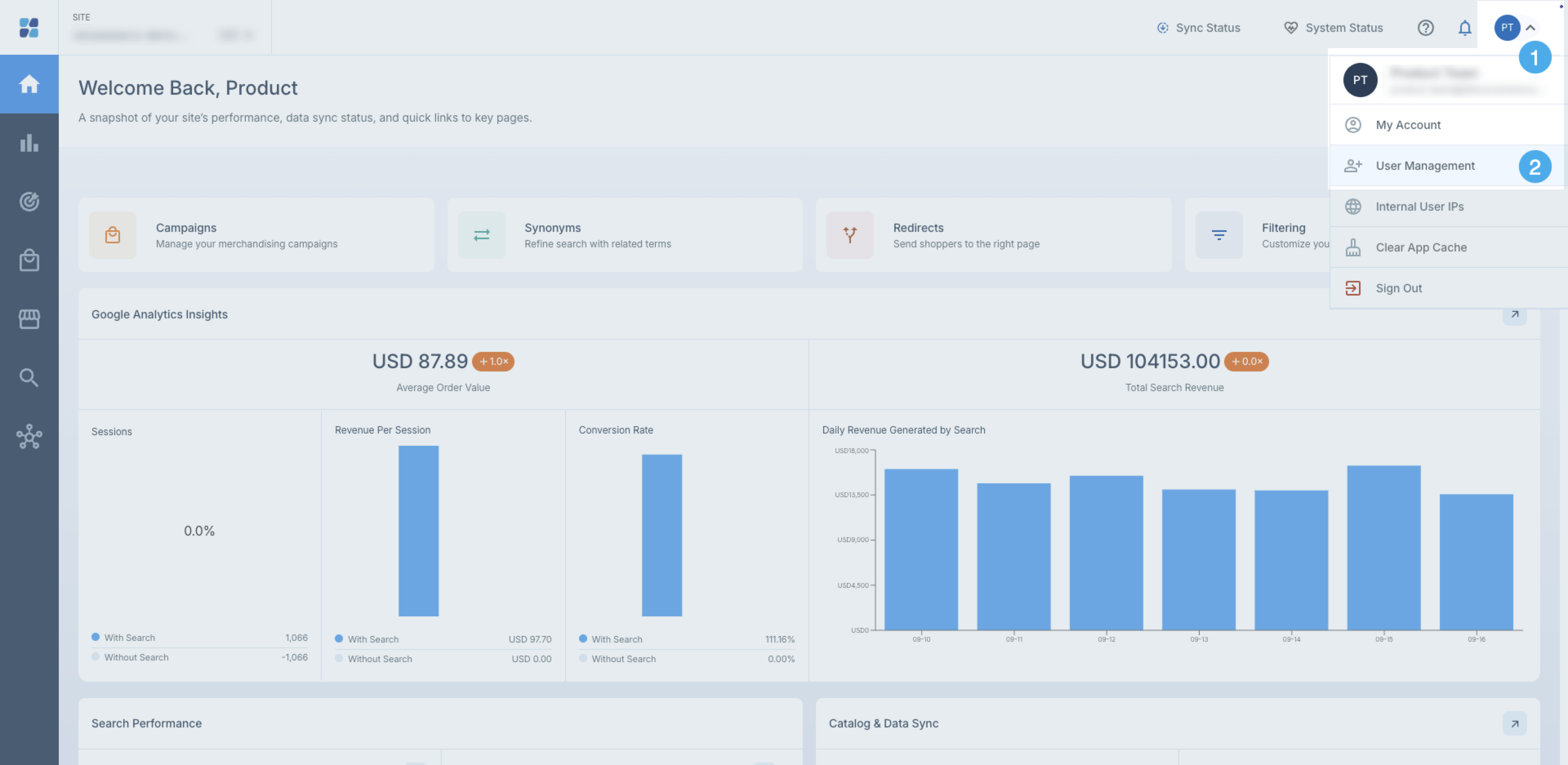Open the help question mark icon

(1425, 28)
